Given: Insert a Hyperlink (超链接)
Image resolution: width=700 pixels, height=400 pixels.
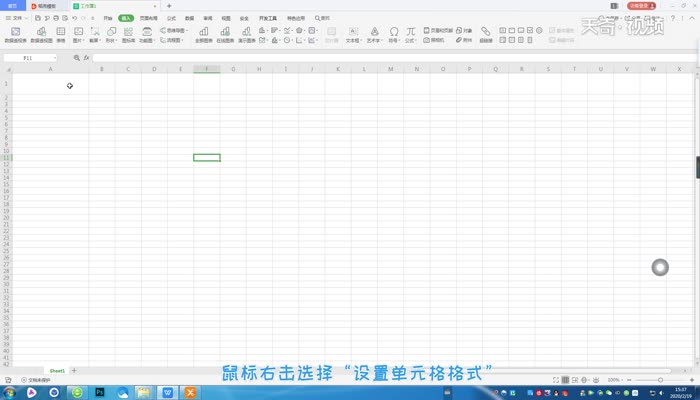Looking at the screenshot, I should [486, 34].
